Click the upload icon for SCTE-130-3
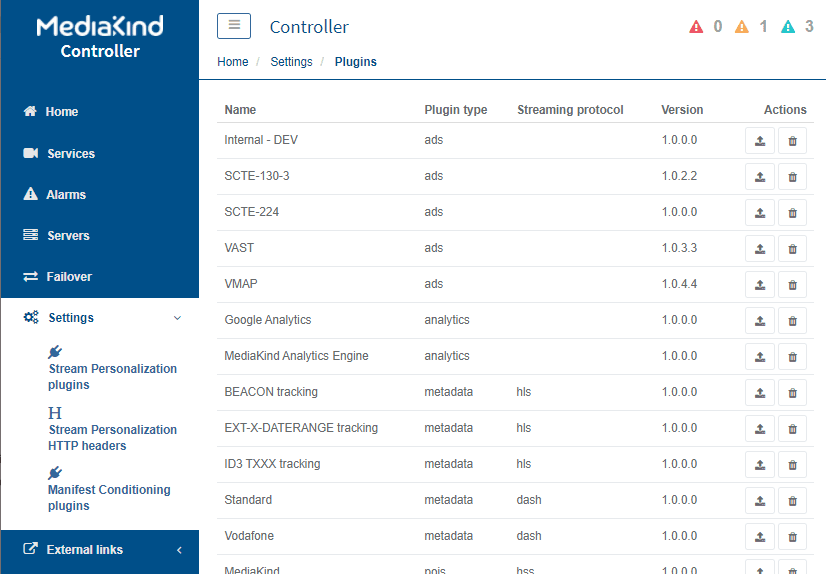 pyautogui.click(x=760, y=176)
